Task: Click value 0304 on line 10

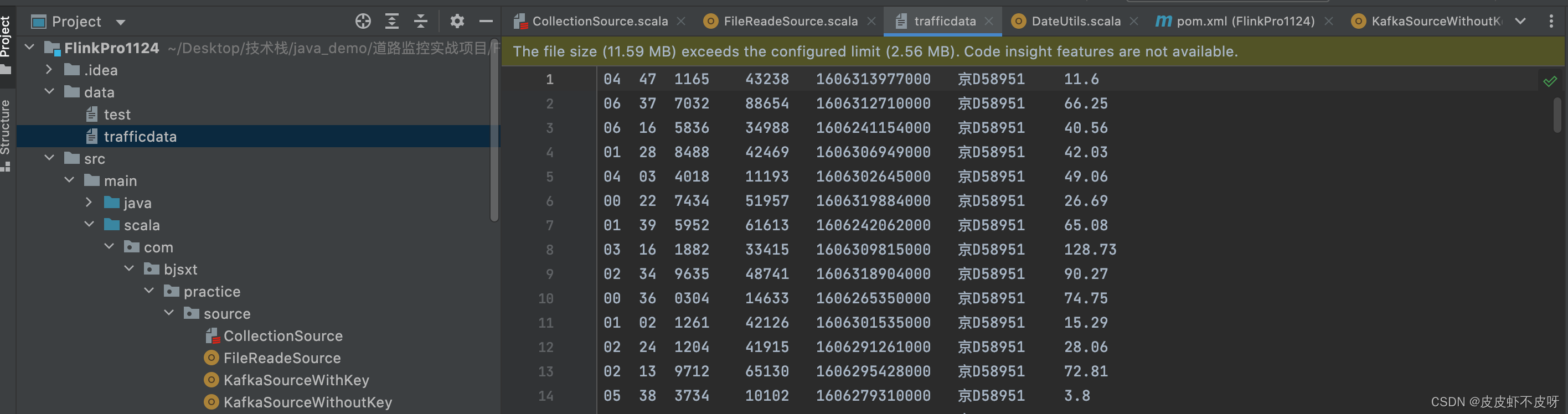Action: [x=692, y=298]
